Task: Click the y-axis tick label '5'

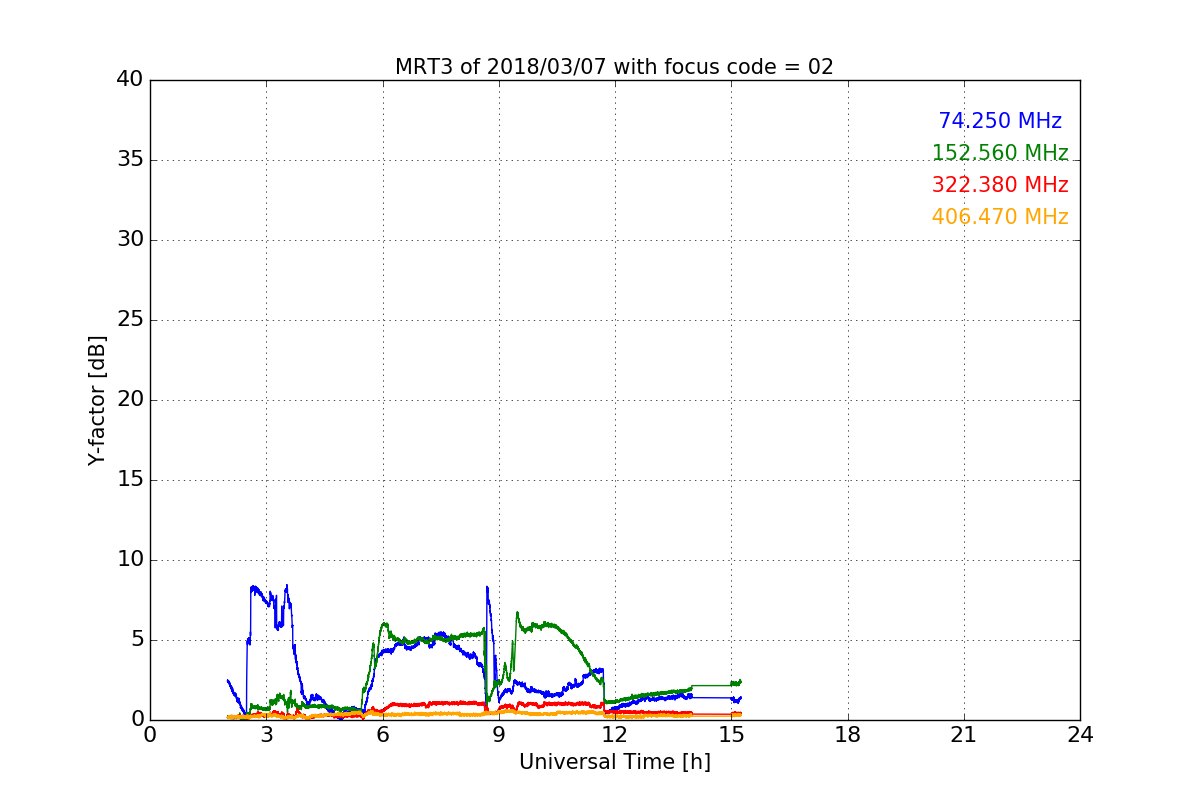Action: [136, 640]
